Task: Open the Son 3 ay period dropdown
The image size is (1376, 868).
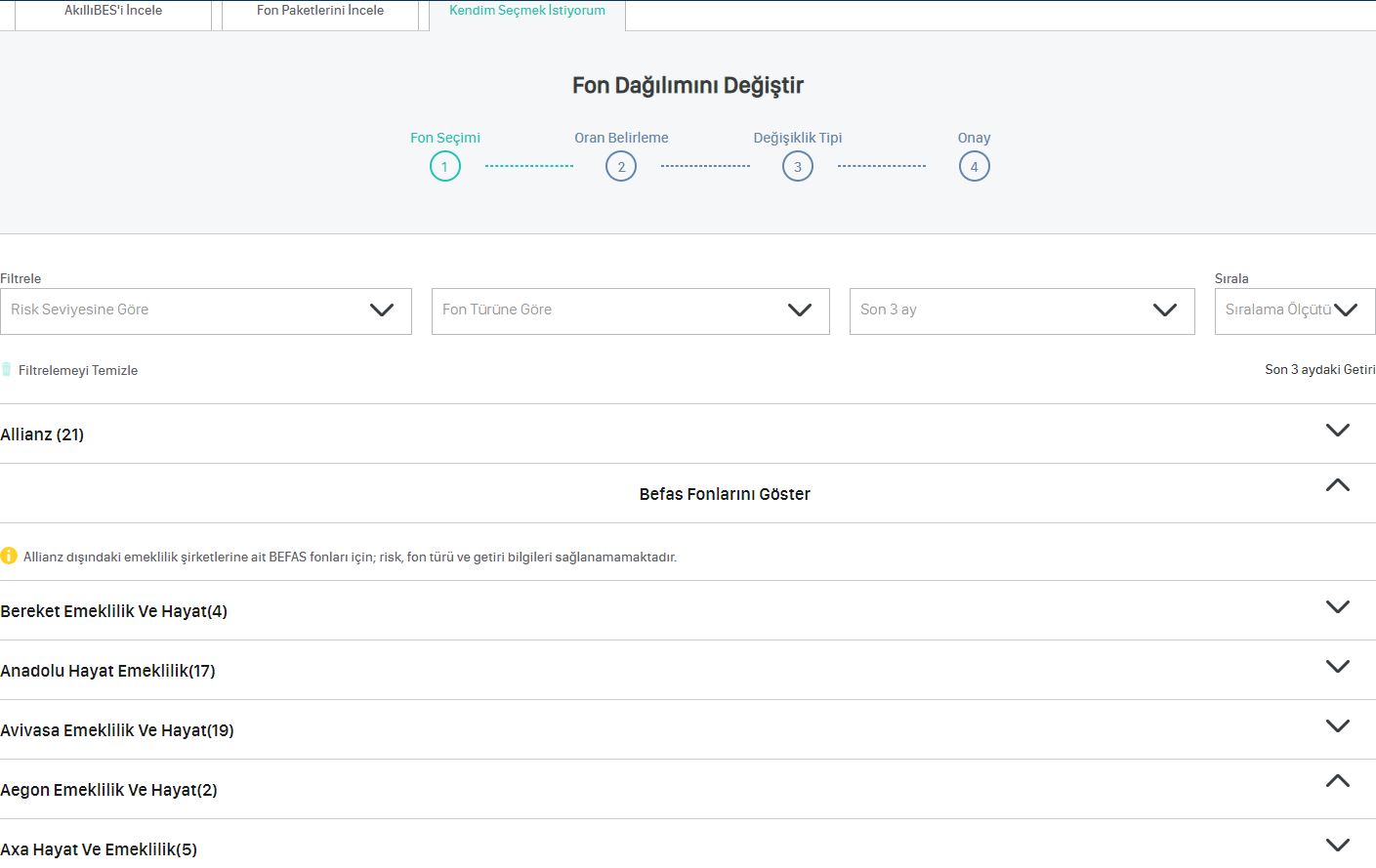Action: [1022, 311]
